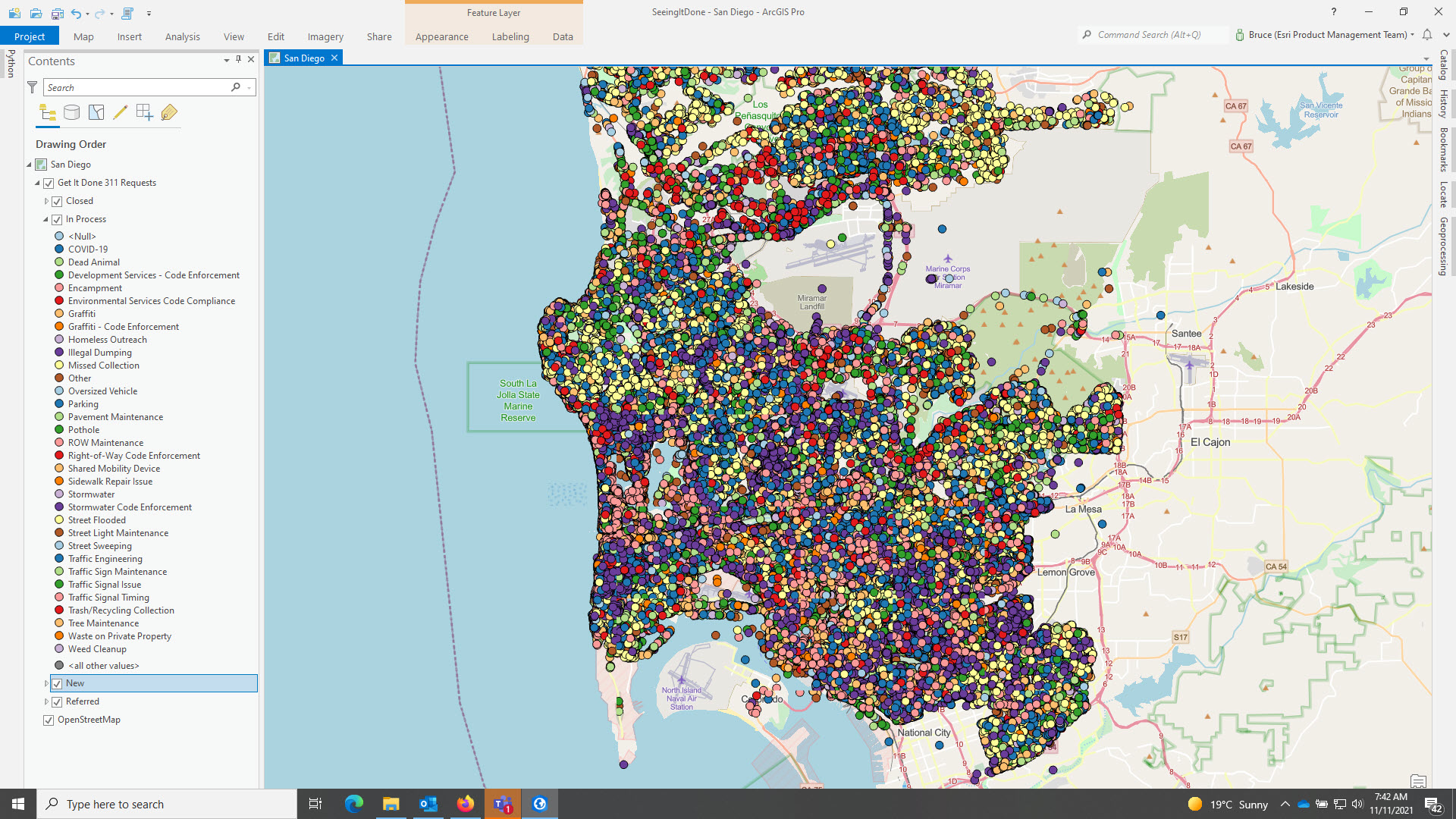Click the ArcGIS Pro taskbar icon
The width and height of the screenshot is (1456, 819).
pos(540,804)
